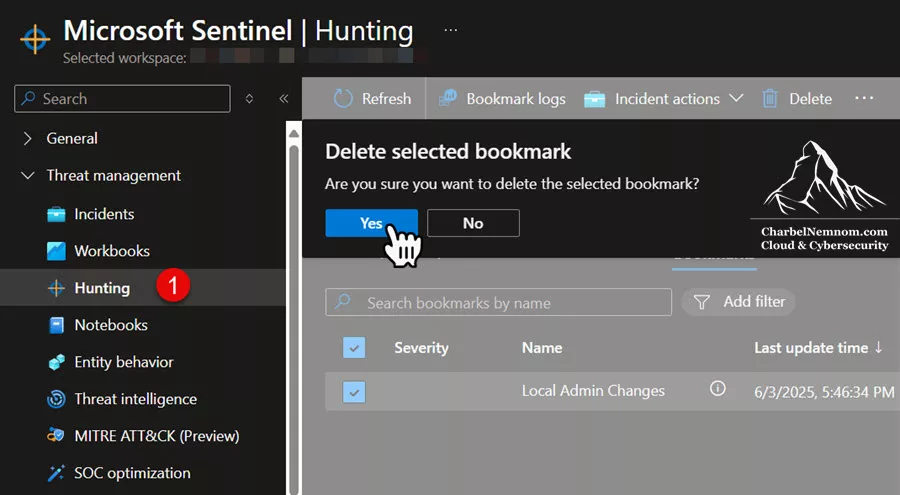Screen dimensions: 900x495
Task: Open Bookmark logs
Action: point(516,99)
